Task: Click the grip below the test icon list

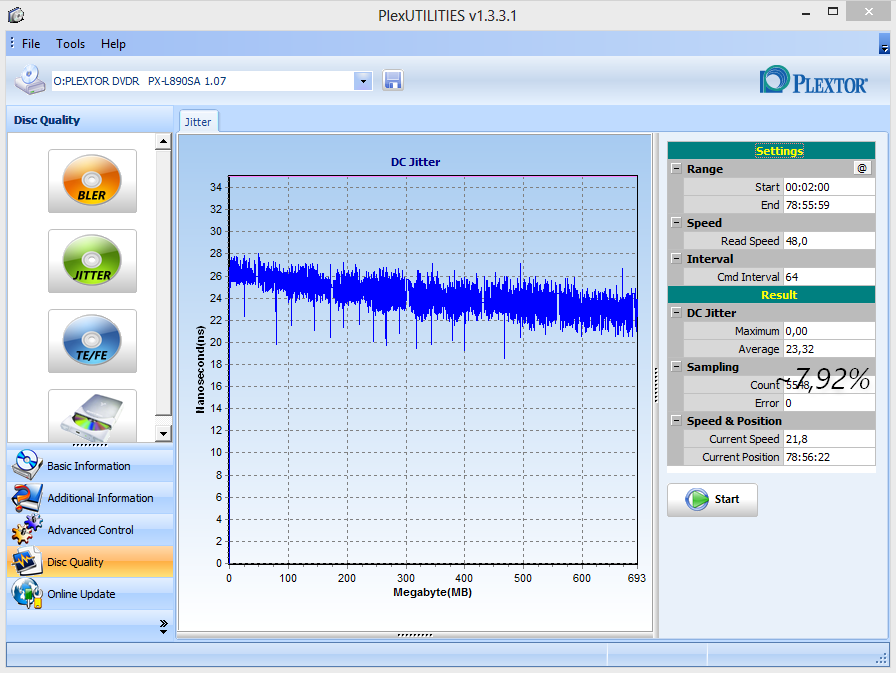Action: (90, 445)
